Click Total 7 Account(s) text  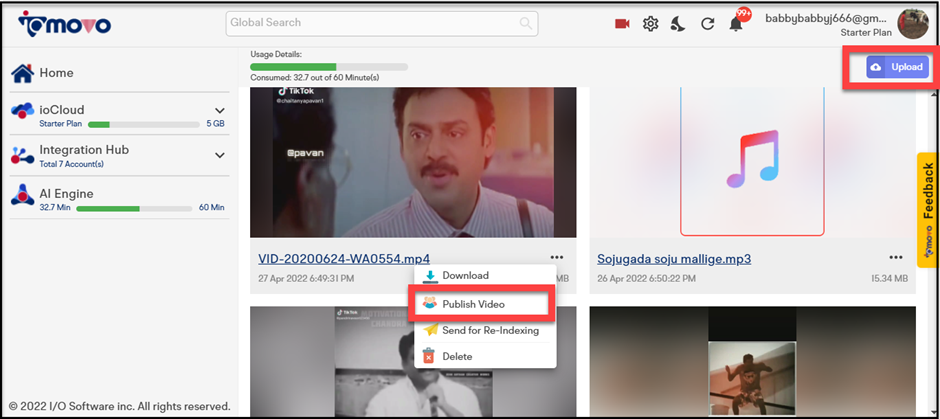(x=71, y=164)
